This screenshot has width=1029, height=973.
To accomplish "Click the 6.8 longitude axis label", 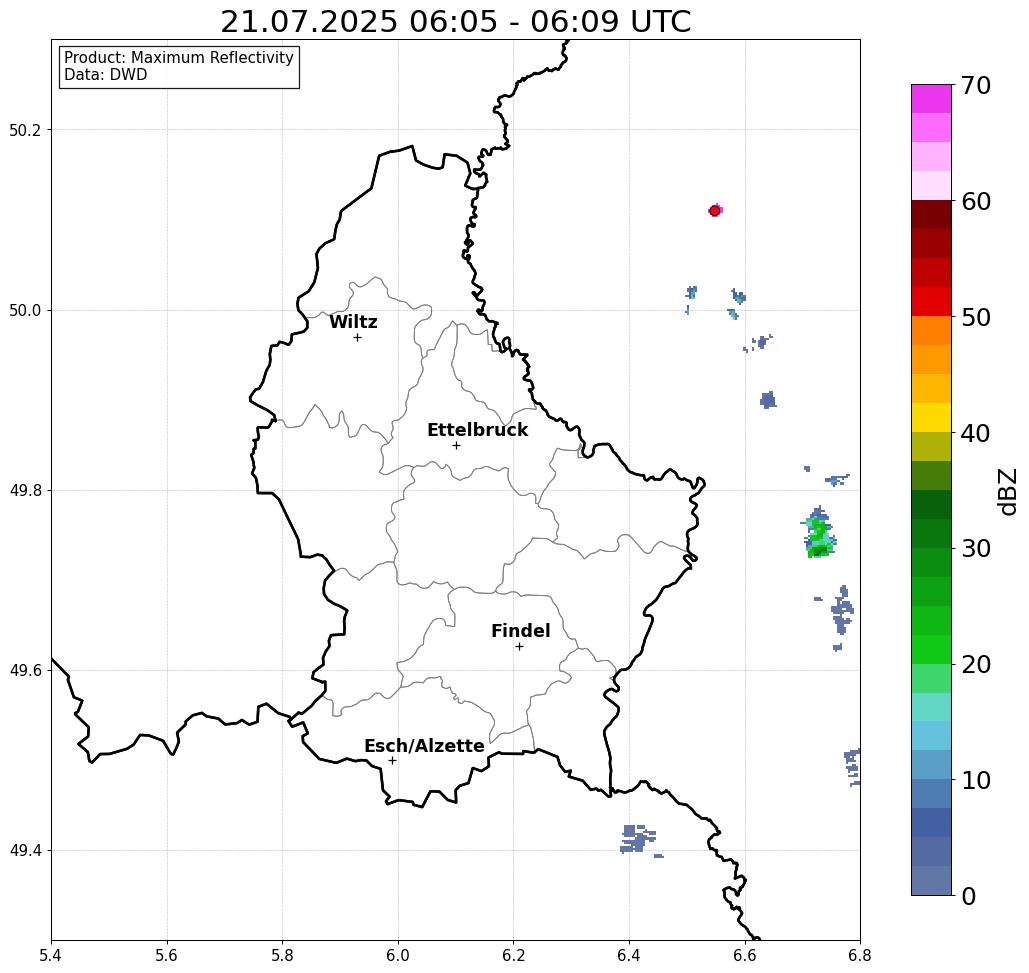I will click(860, 956).
